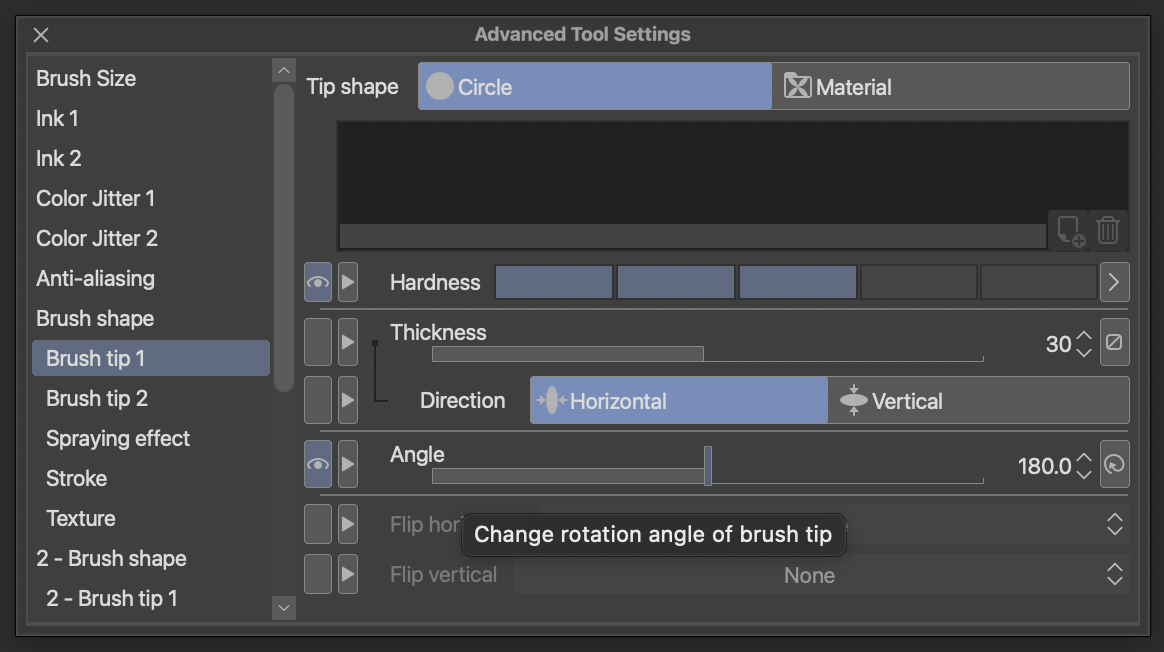
Task: Expand the Flip vertical row arrow
Action: 348,574
